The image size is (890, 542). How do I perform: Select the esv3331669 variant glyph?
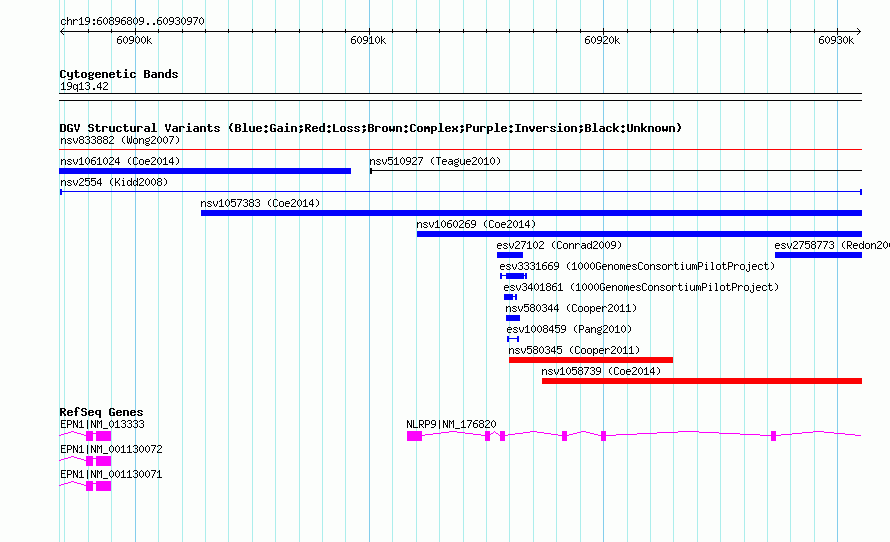pyautogui.click(x=514, y=276)
